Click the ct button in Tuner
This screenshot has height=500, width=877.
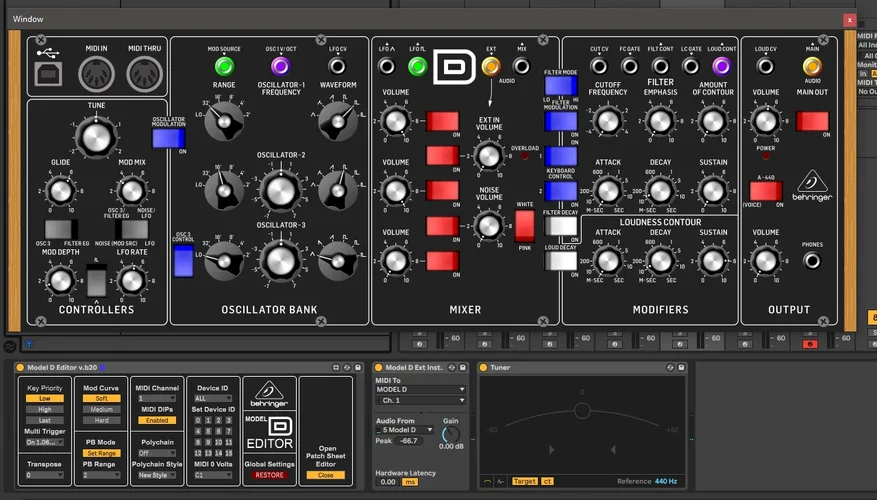point(547,481)
